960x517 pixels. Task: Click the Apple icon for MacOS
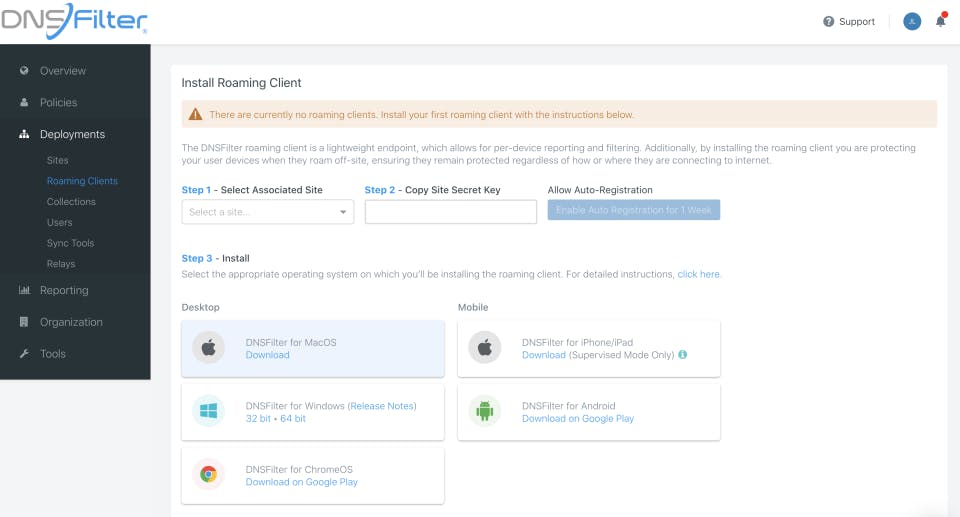[208, 348]
